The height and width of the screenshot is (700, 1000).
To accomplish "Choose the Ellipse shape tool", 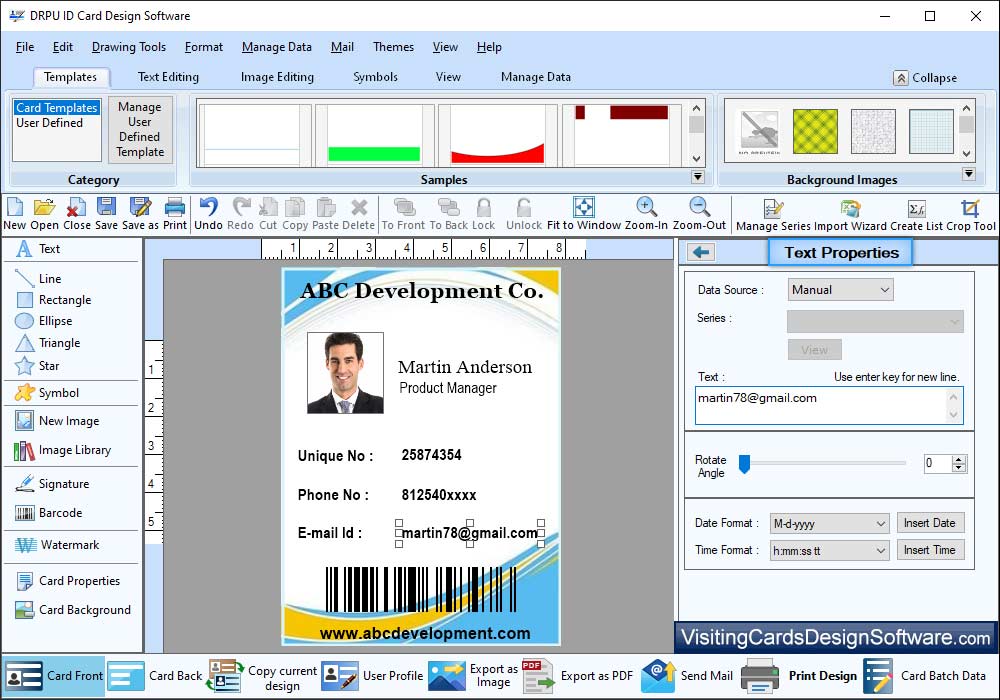I will point(44,321).
